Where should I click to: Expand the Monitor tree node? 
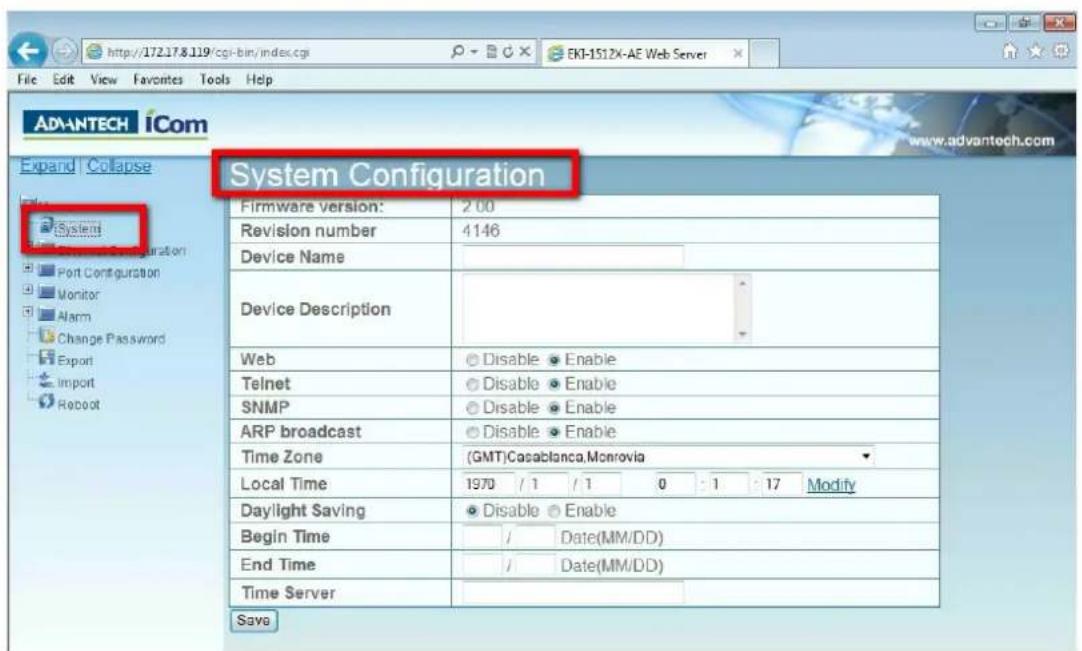tap(28, 290)
